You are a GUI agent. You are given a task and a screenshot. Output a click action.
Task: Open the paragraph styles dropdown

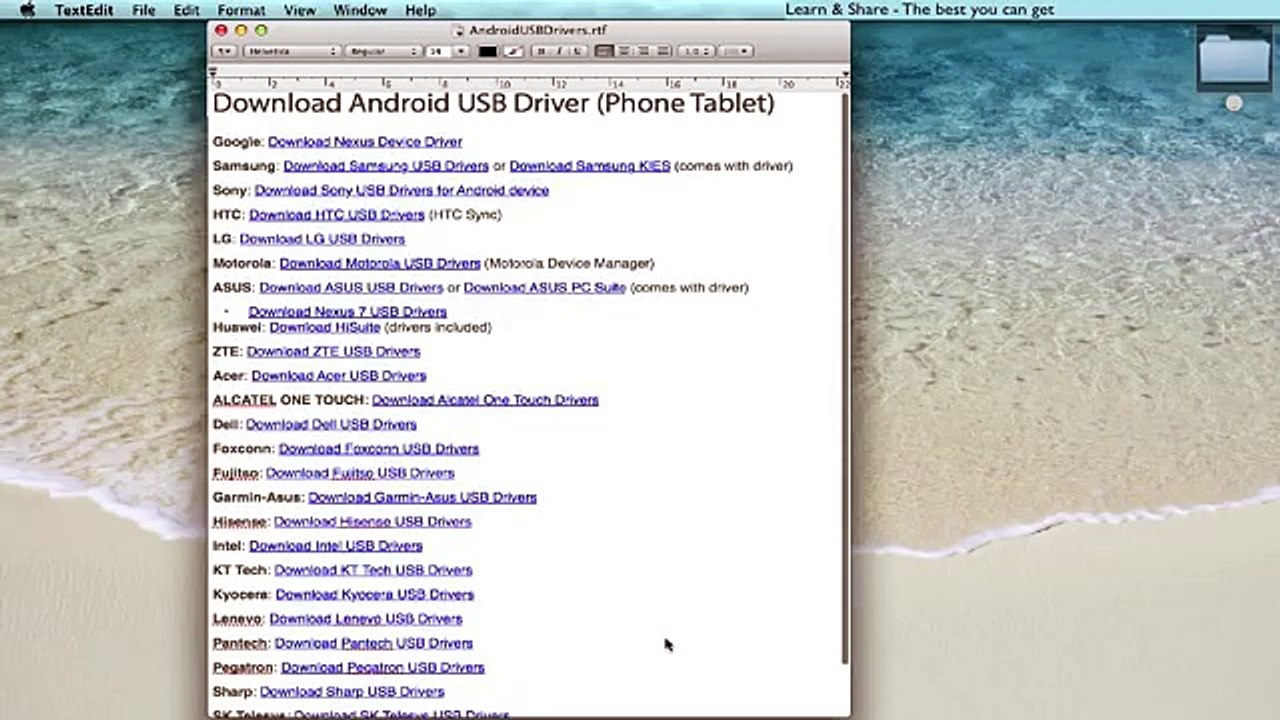[225, 51]
